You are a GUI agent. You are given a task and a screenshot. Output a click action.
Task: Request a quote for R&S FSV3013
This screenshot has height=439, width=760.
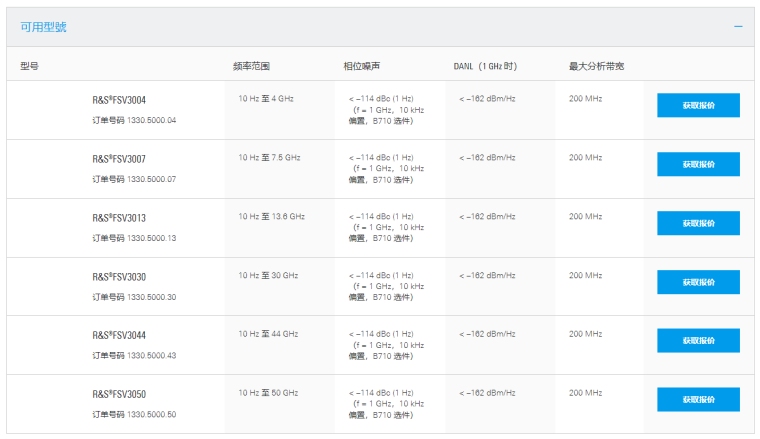click(698, 223)
